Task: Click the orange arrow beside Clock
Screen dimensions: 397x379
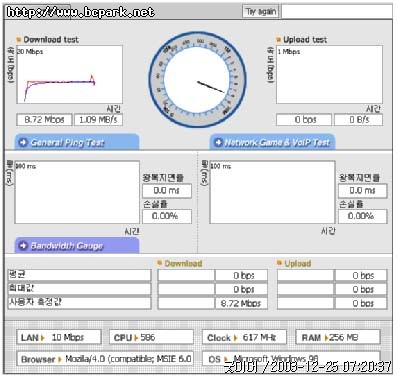Action: pos(235,338)
